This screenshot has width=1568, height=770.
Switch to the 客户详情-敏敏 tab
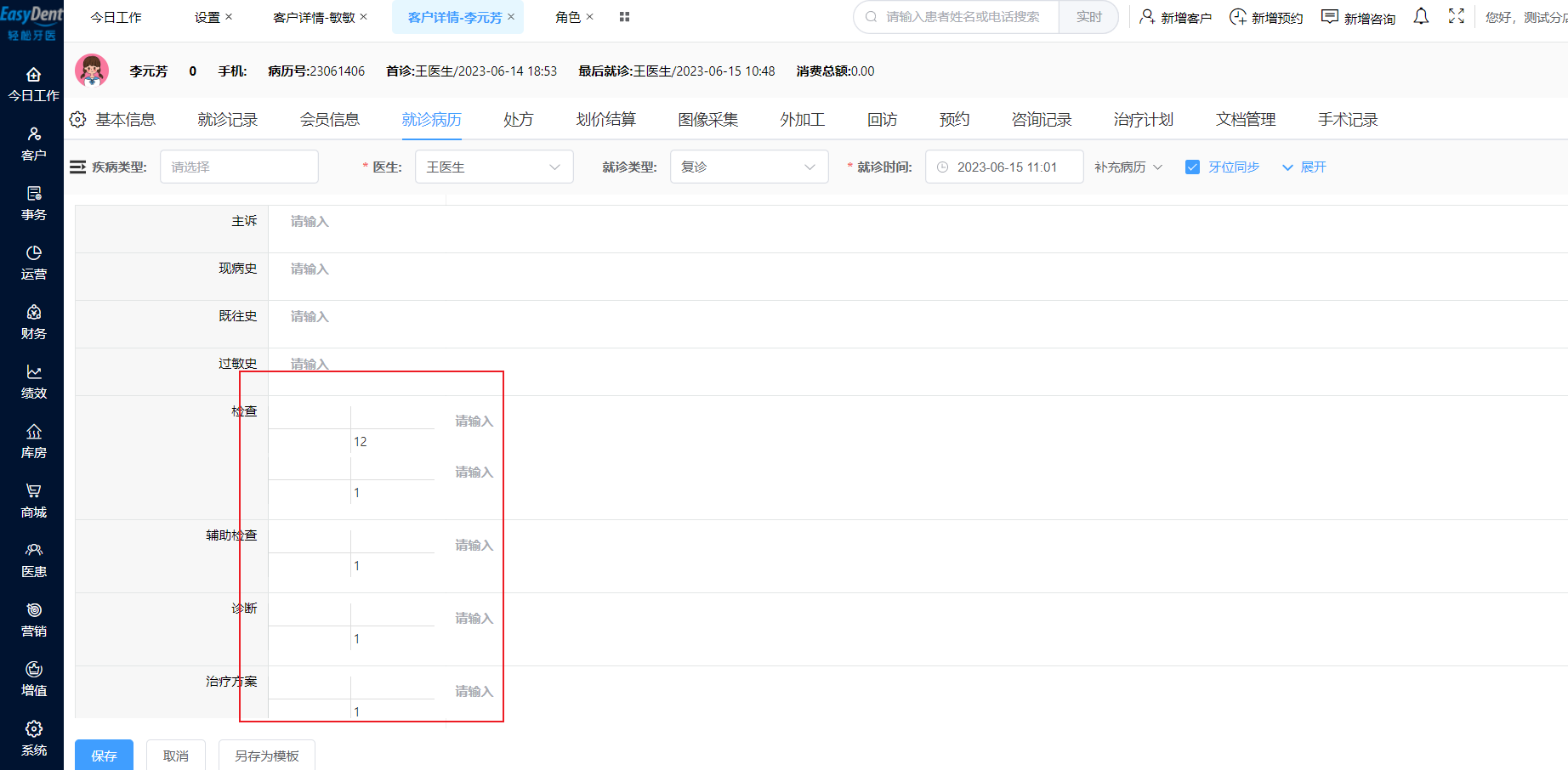314,17
